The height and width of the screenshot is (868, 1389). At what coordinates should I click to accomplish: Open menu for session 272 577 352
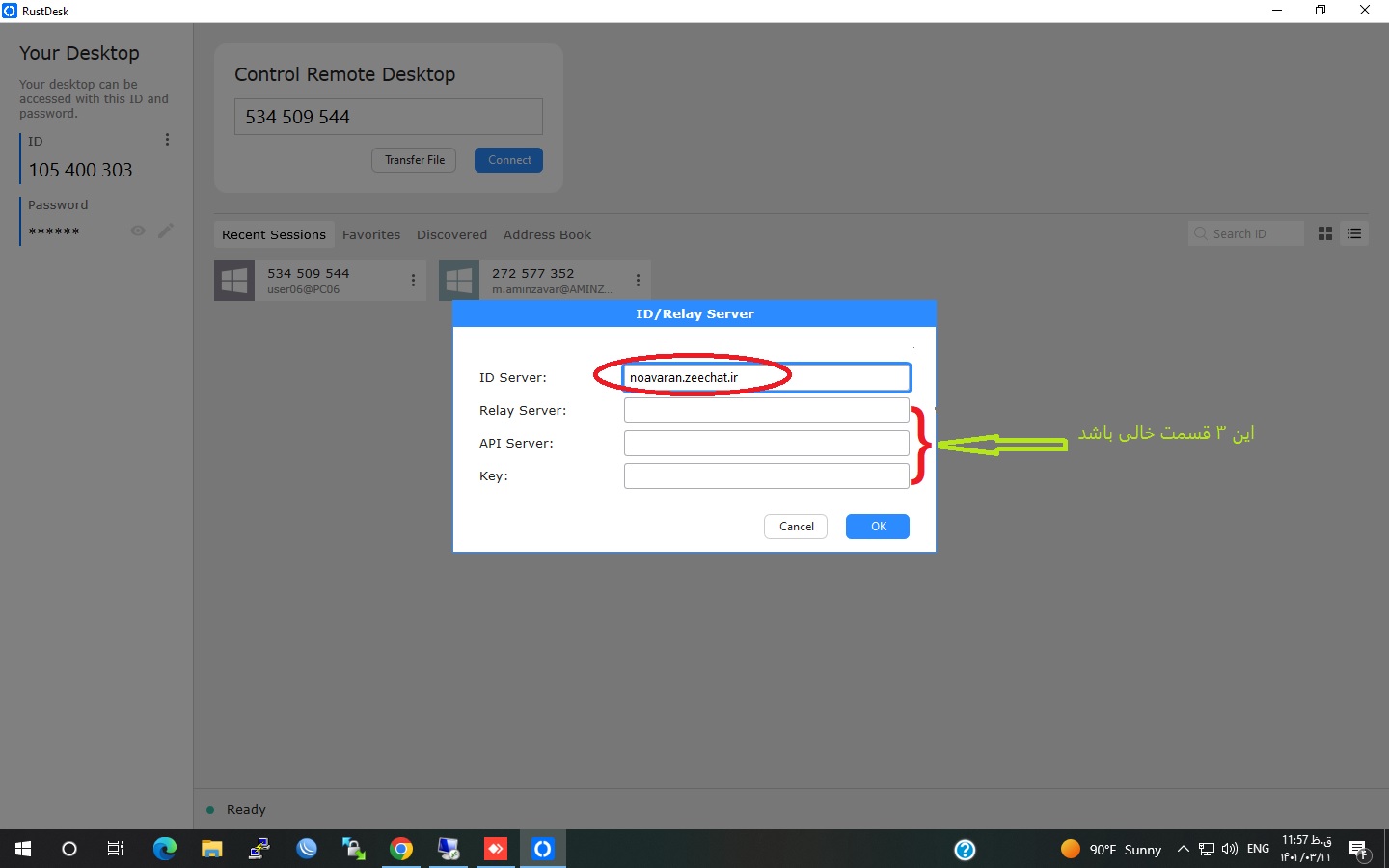638,281
